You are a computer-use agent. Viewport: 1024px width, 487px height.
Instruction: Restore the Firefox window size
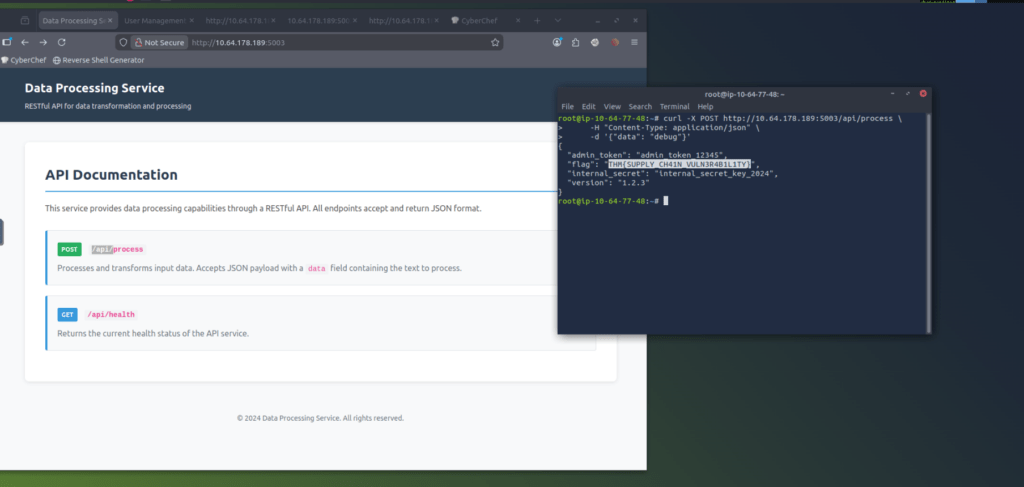pyautogui.click(x=616, y=21)
